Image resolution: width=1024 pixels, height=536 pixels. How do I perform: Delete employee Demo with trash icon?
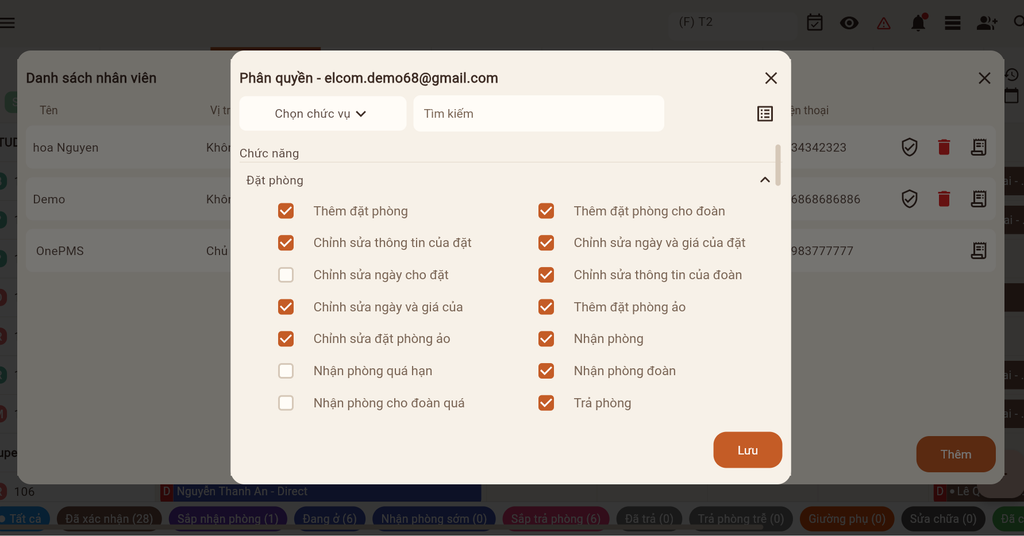pyautogui.click(x=944, y=199)
